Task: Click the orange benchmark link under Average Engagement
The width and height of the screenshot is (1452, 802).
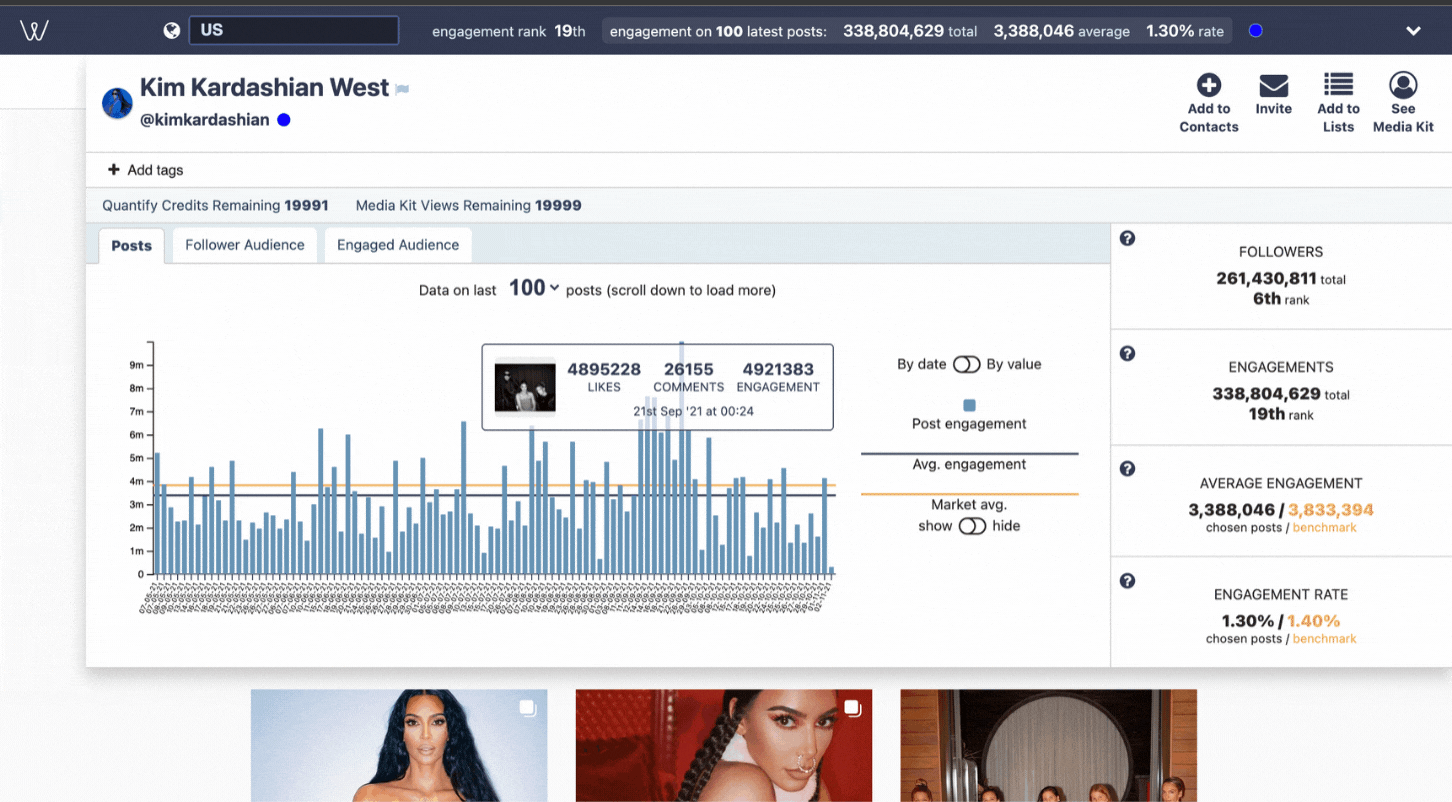Action: 1324,527
